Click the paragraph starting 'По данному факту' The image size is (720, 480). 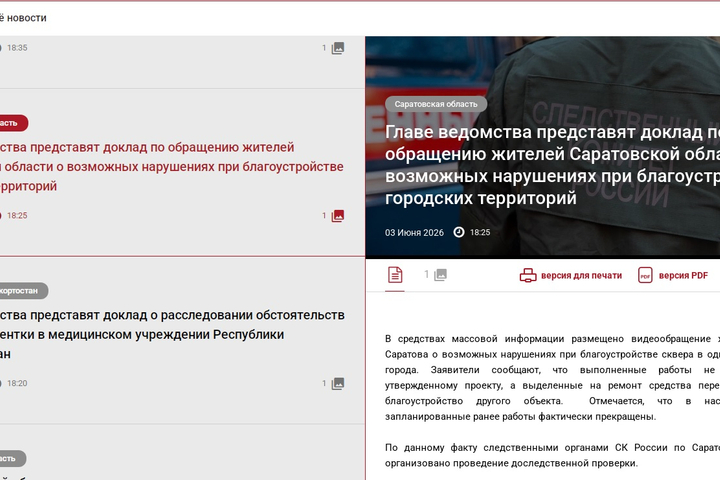pyautogui.click(x=552, y=455)
